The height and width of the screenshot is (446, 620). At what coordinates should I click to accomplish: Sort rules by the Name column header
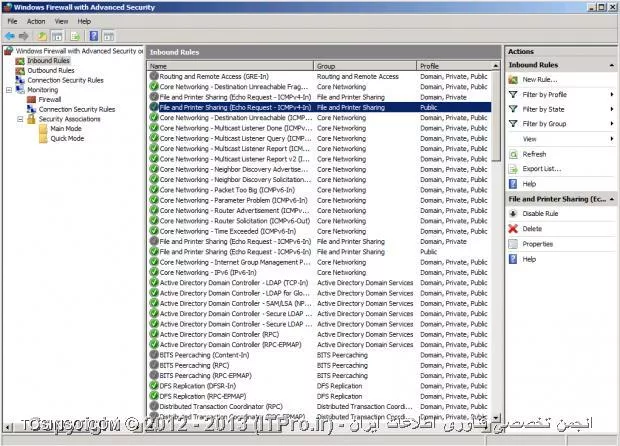pos(231,66)
